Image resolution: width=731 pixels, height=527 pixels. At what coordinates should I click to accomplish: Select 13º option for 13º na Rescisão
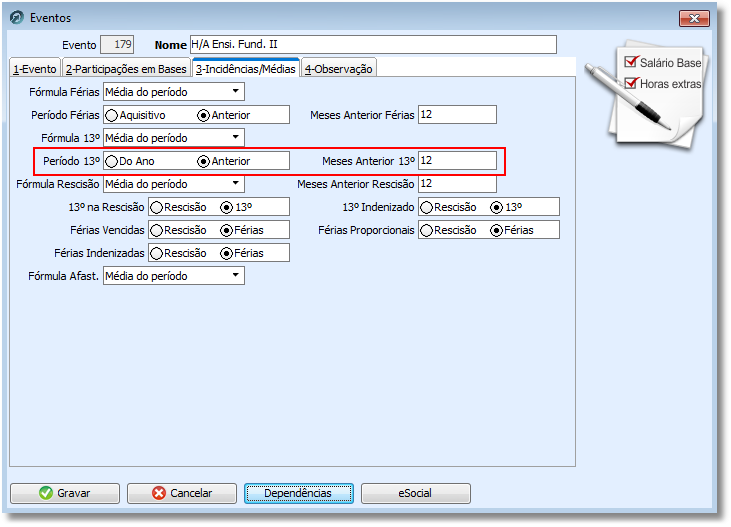pos(227,208)
